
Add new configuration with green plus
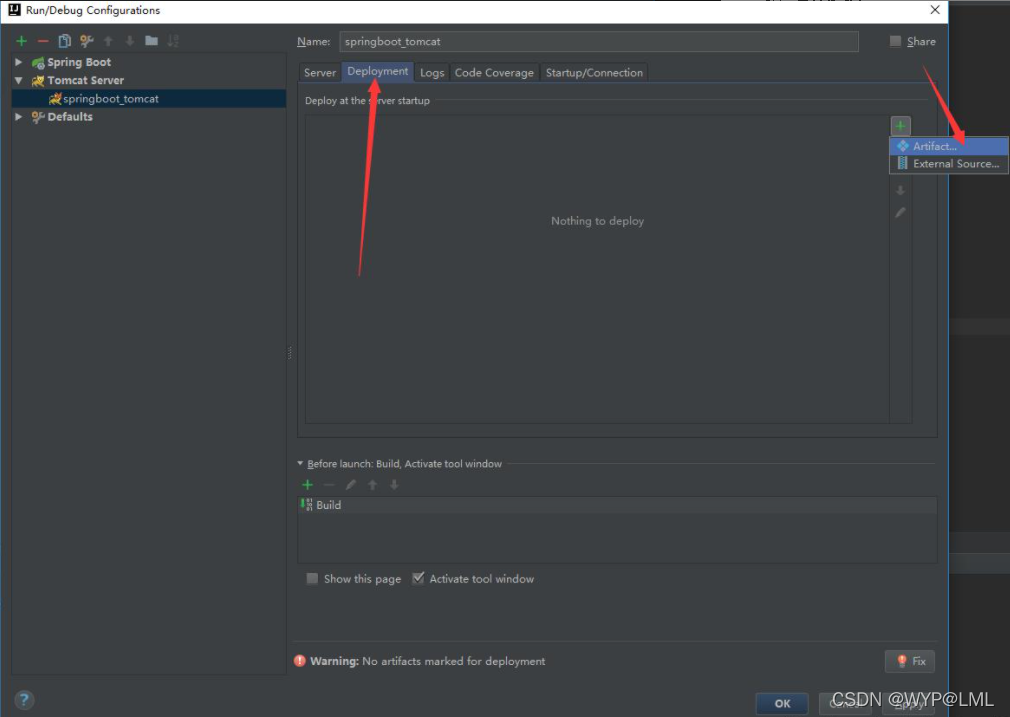pyautogui.click(x=21, y=41)
